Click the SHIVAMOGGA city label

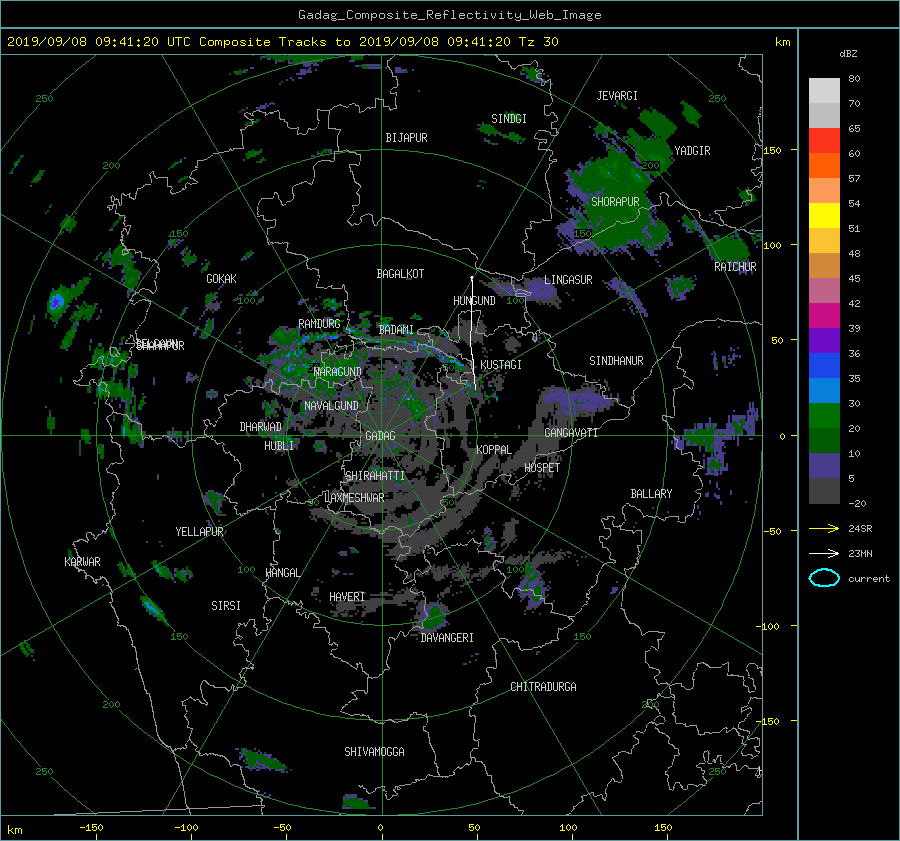click(x=374, y=752)
